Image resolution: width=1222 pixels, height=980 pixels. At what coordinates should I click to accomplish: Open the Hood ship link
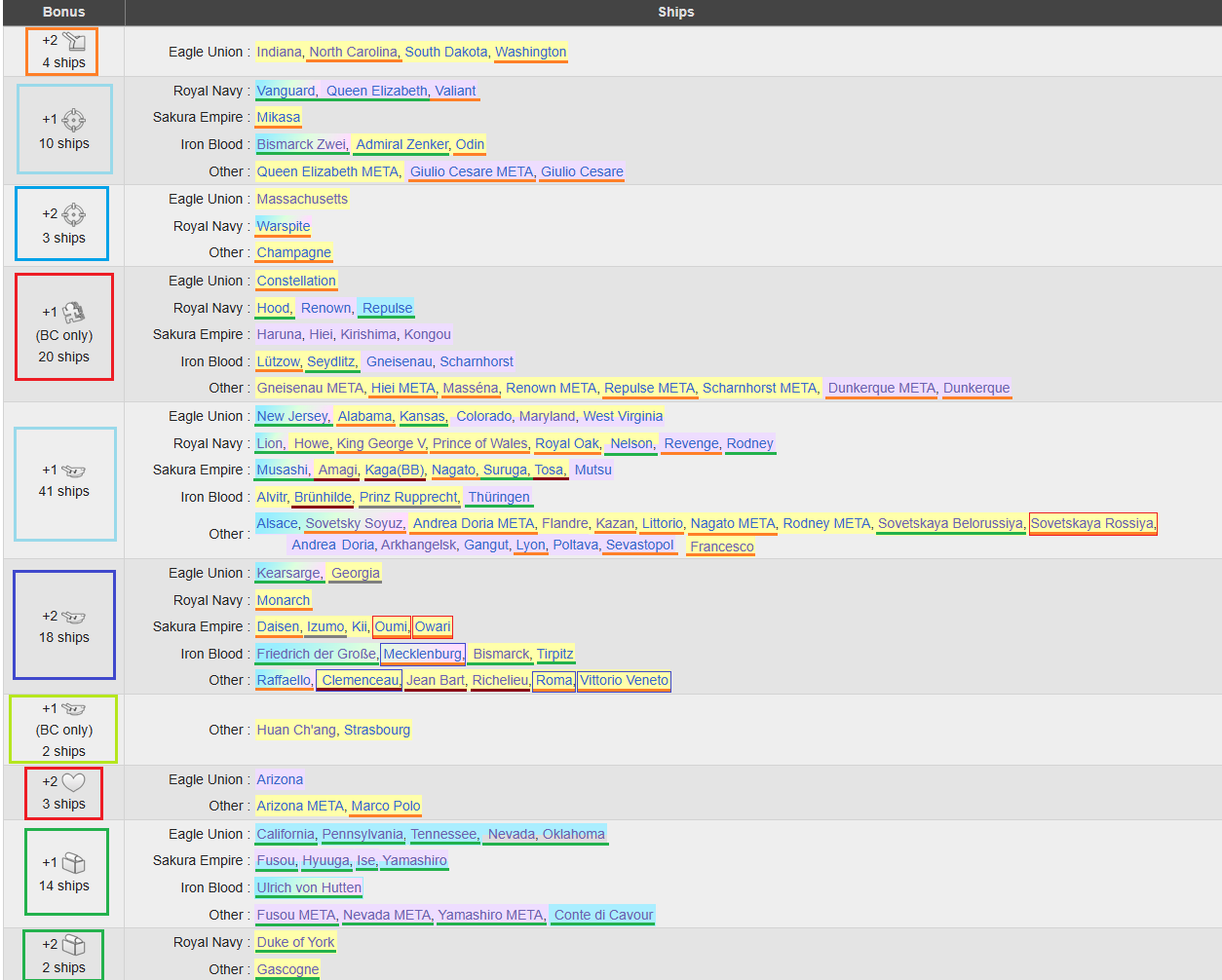pyautogui.click(x=273, y=308)
